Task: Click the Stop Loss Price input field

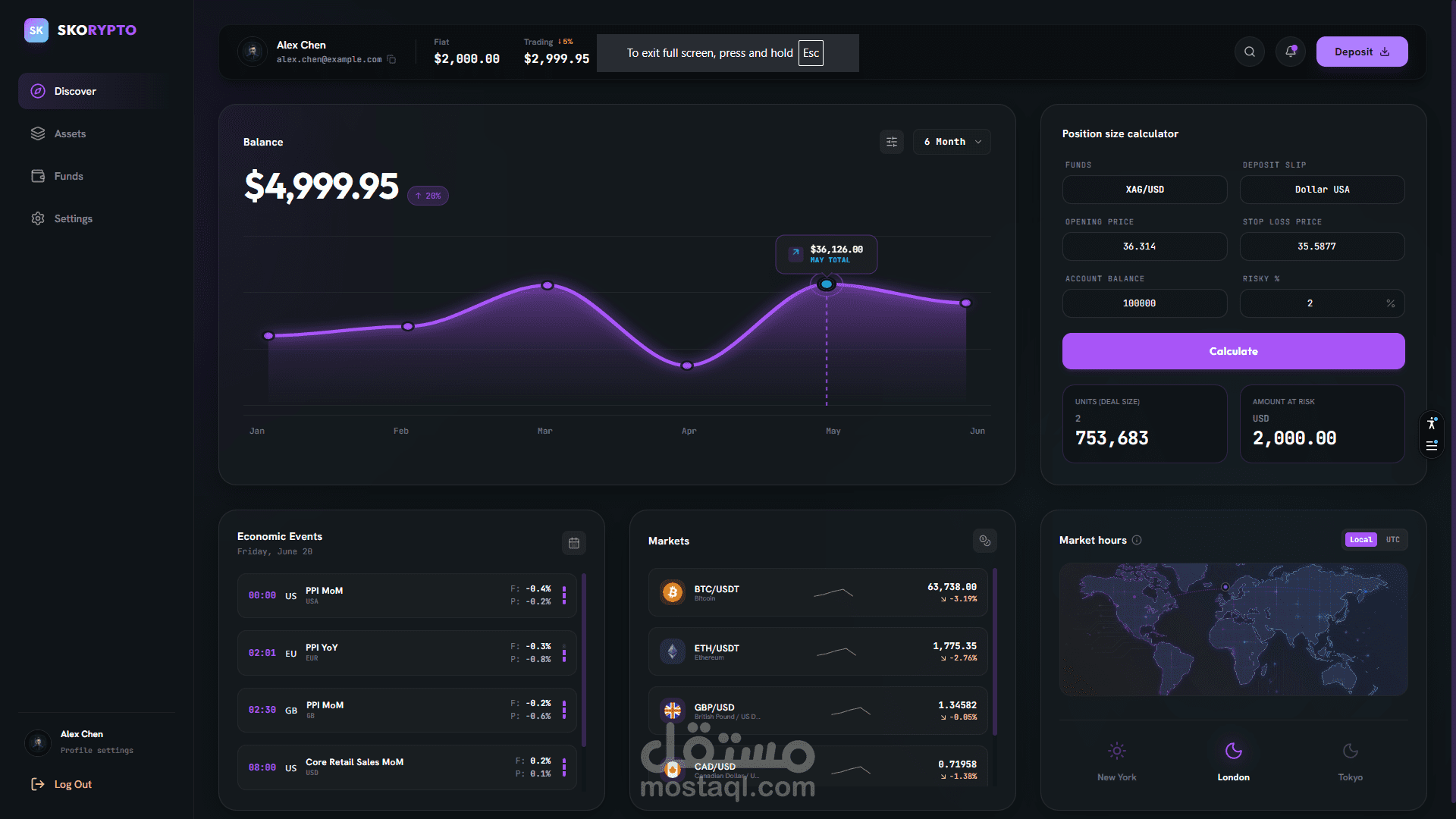Action: [x=1323, y=246]
